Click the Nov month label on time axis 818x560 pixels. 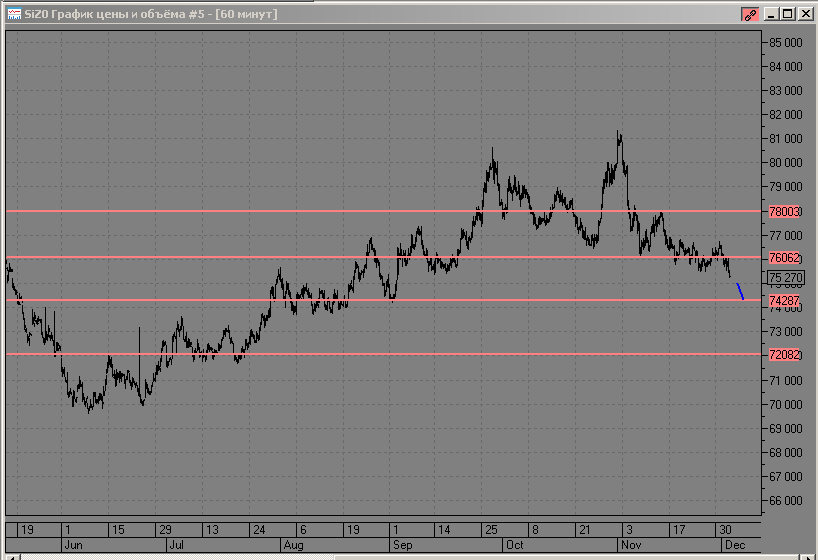tap(631, 545)
